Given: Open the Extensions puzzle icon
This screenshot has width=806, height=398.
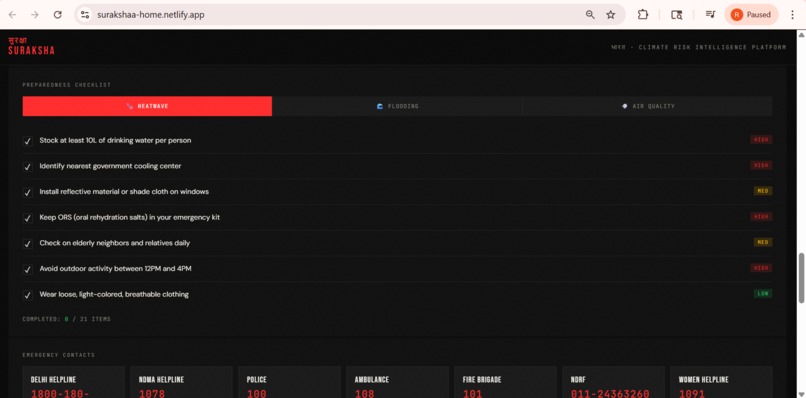Looking at the screenshot, I should pos(643,15).
